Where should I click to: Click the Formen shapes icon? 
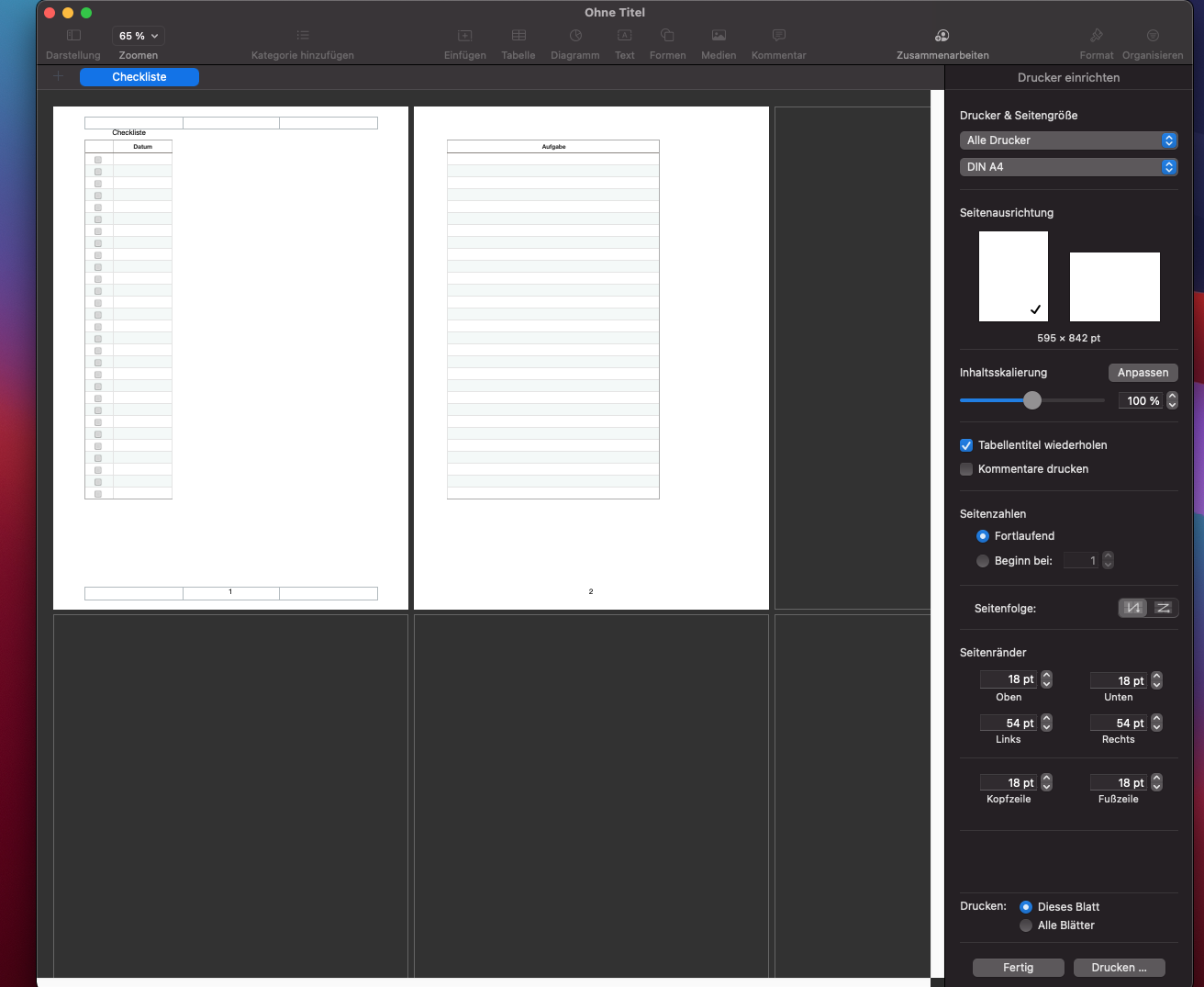pyautogui.click(x=667, y=36)
